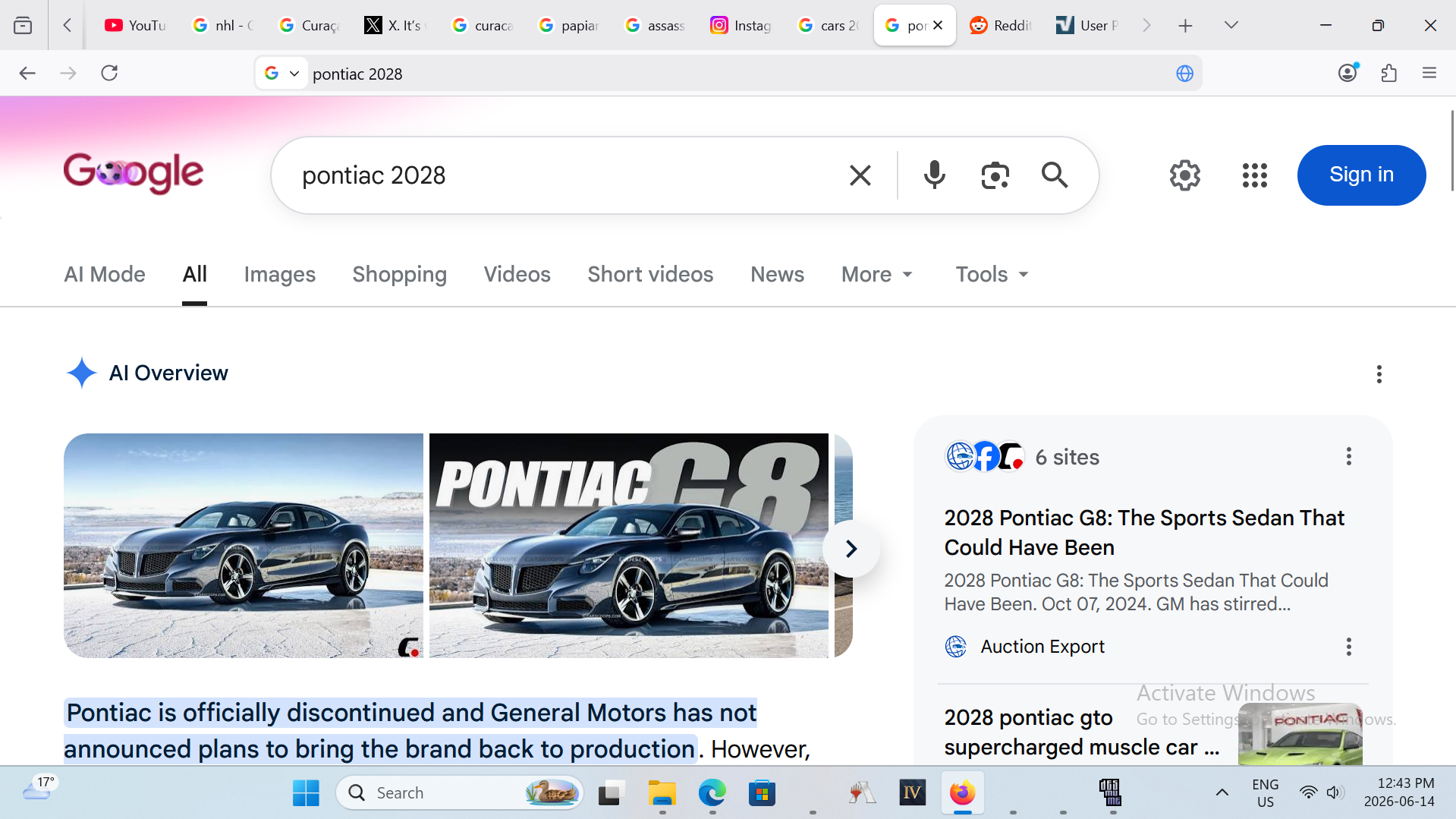Open Firefox extensions puzzle icon
1456x819 pixels.
tap(1388, 73)
